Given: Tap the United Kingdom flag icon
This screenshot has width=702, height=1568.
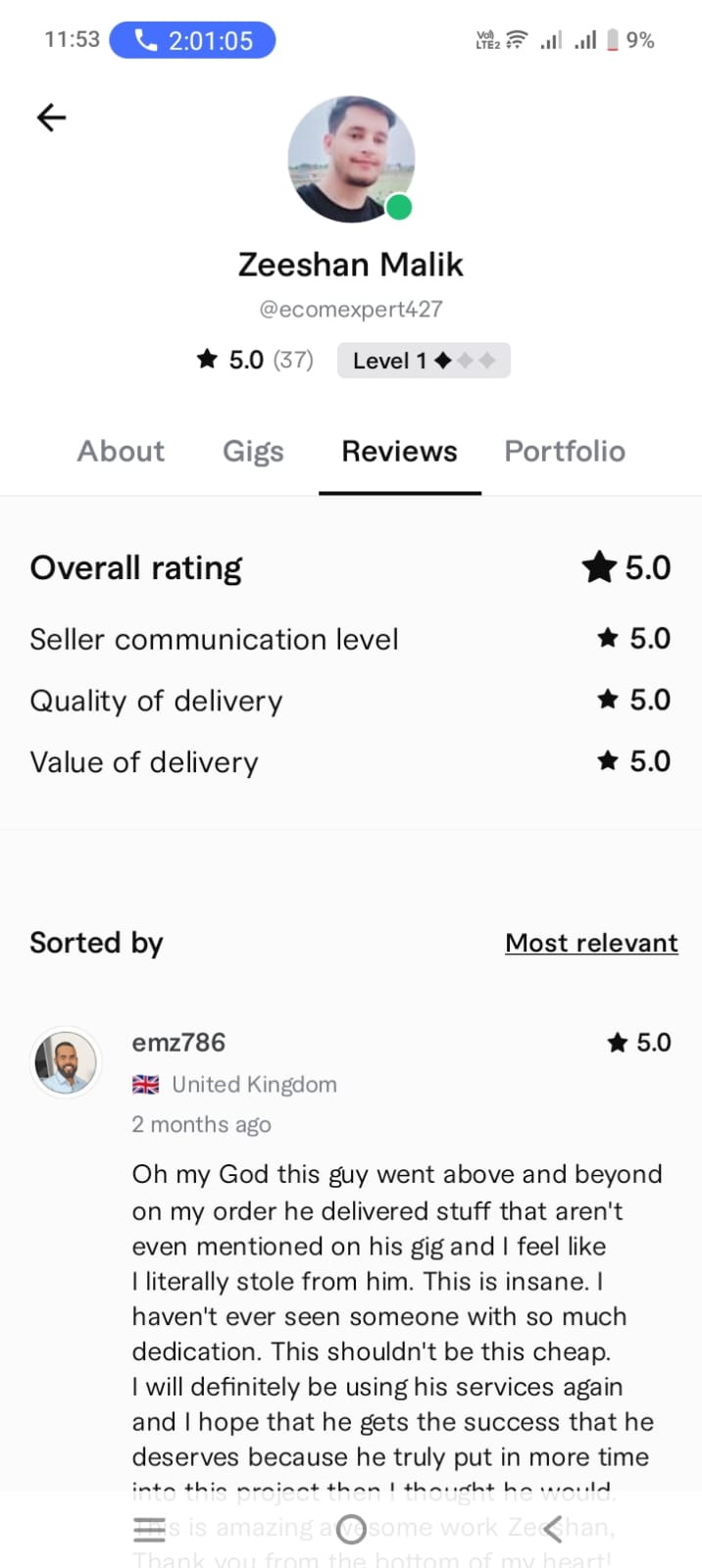Looking at the screenshot, I should 145,1085.
